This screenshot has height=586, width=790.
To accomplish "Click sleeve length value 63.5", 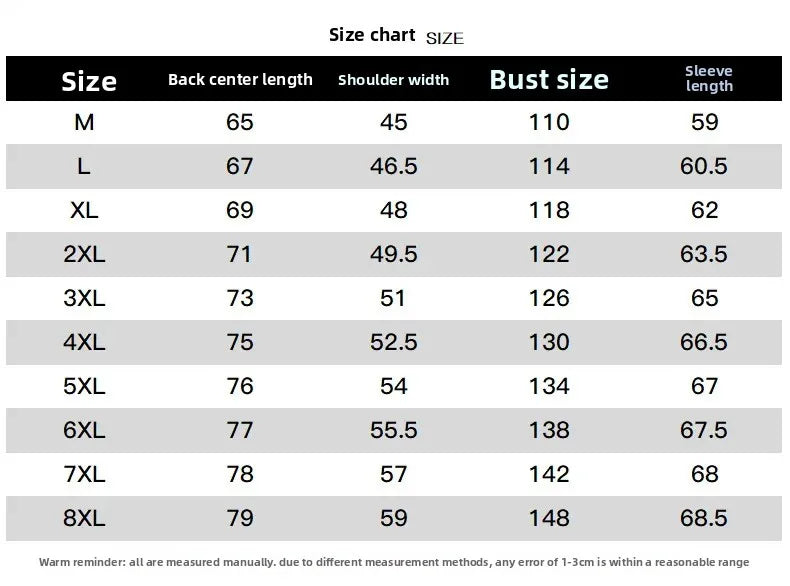I will tap(704, 254).
